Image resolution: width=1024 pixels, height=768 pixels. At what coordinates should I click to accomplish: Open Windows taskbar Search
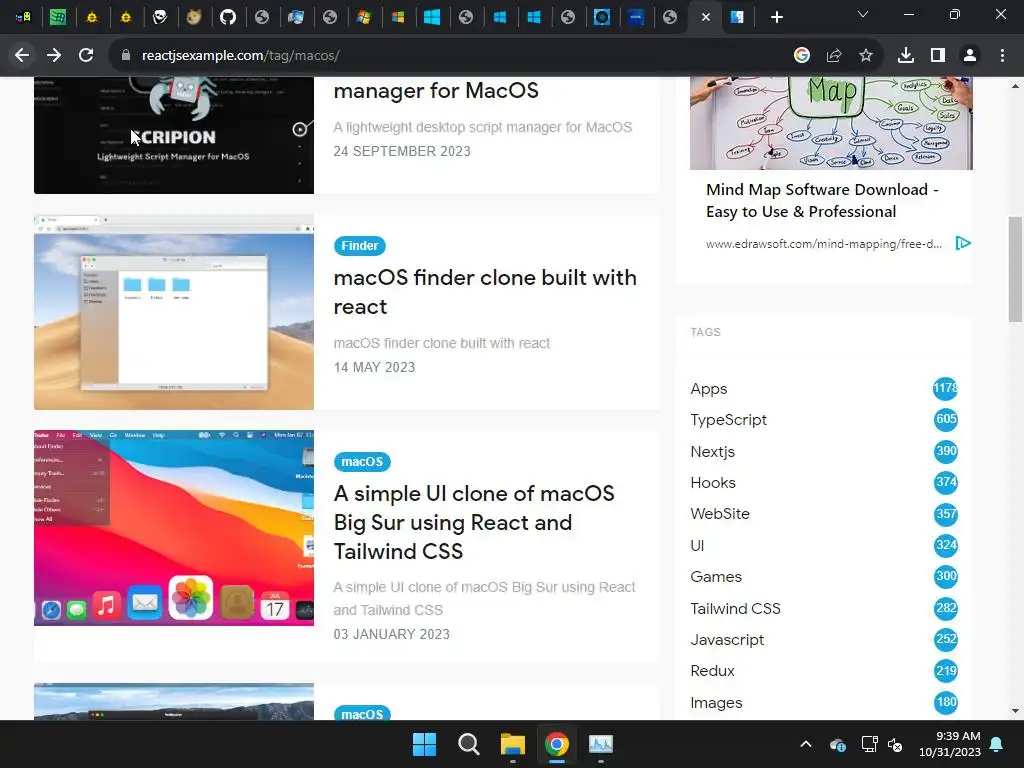pyautogui.click(x=468, y=744)
